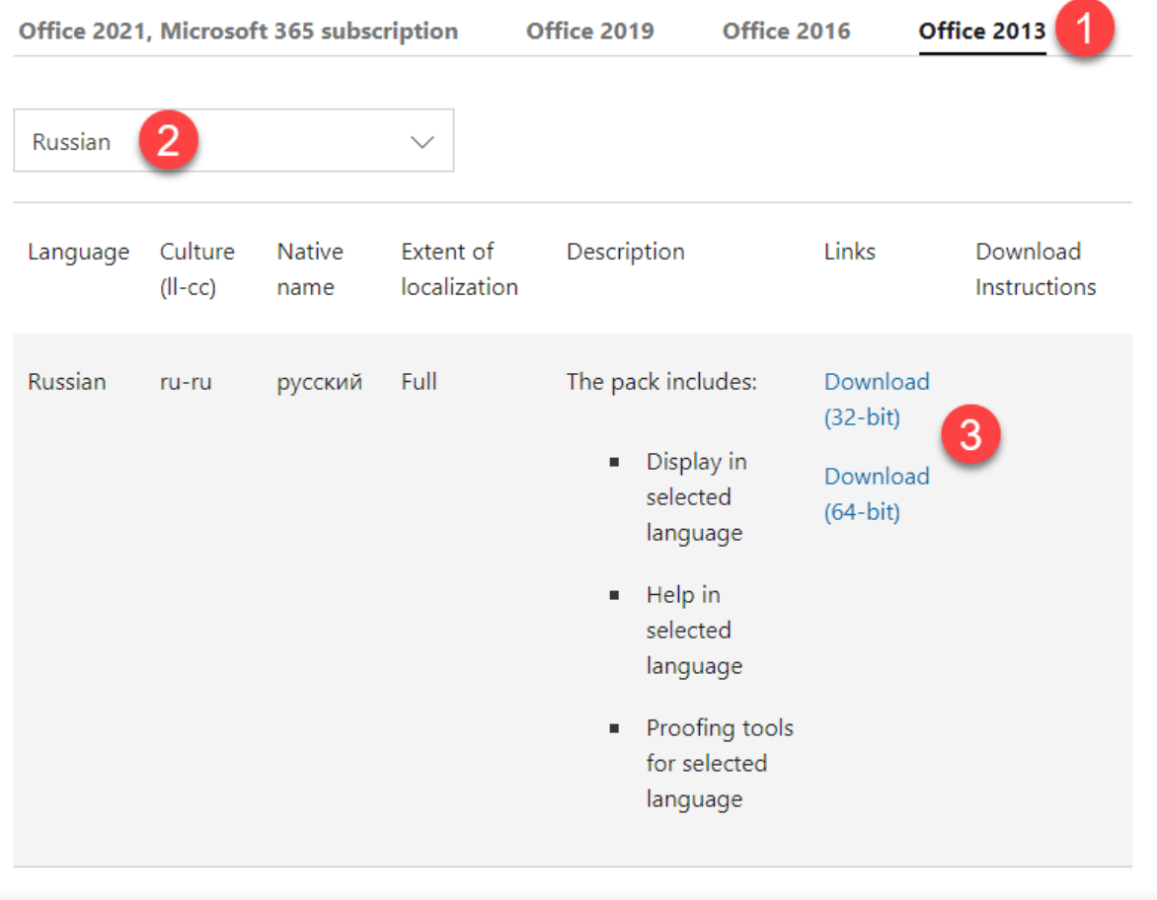
Task: Click the Links column header
Action: (x=849, y=252)
